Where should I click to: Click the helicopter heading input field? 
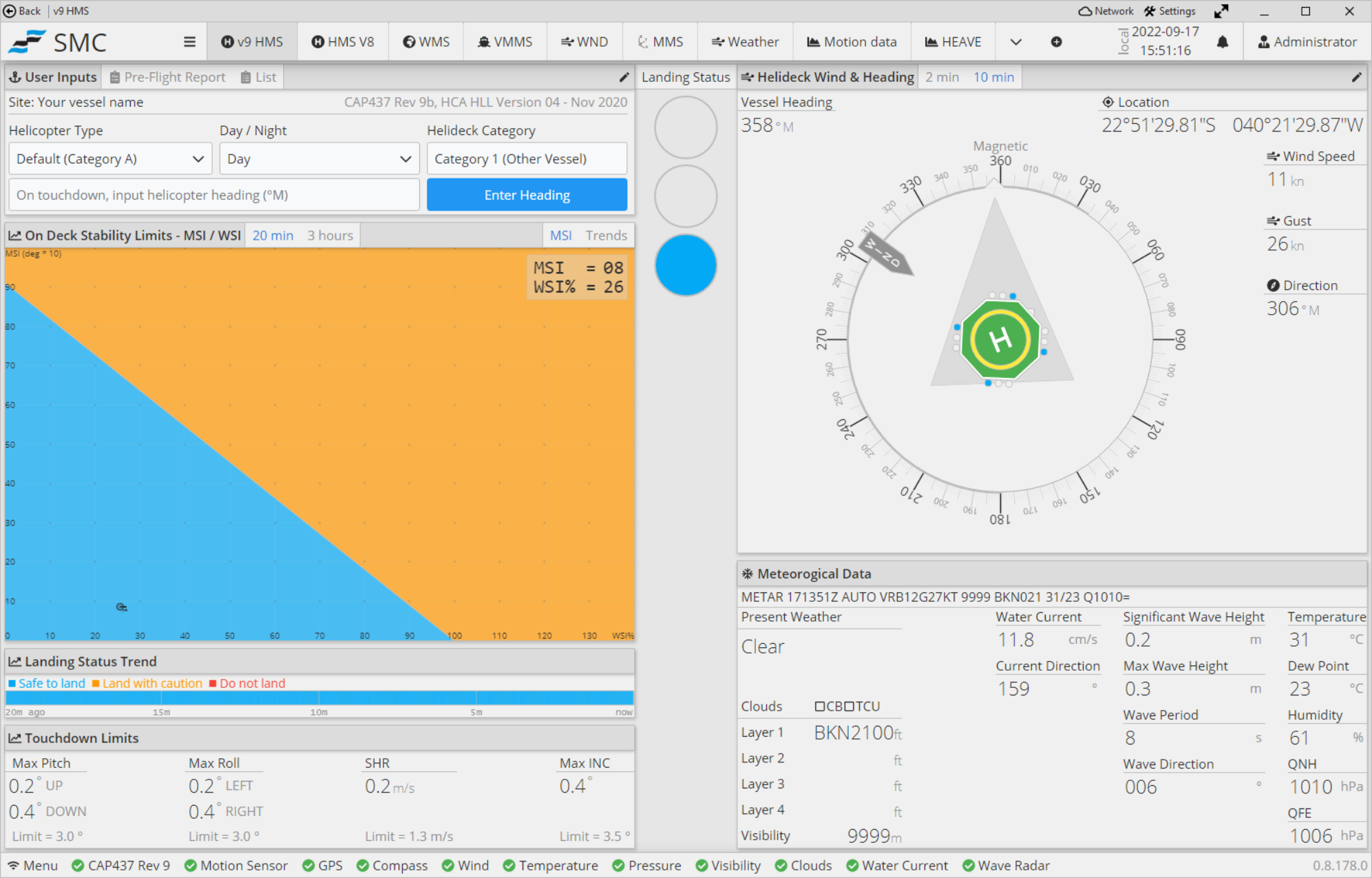pos(214,195)
